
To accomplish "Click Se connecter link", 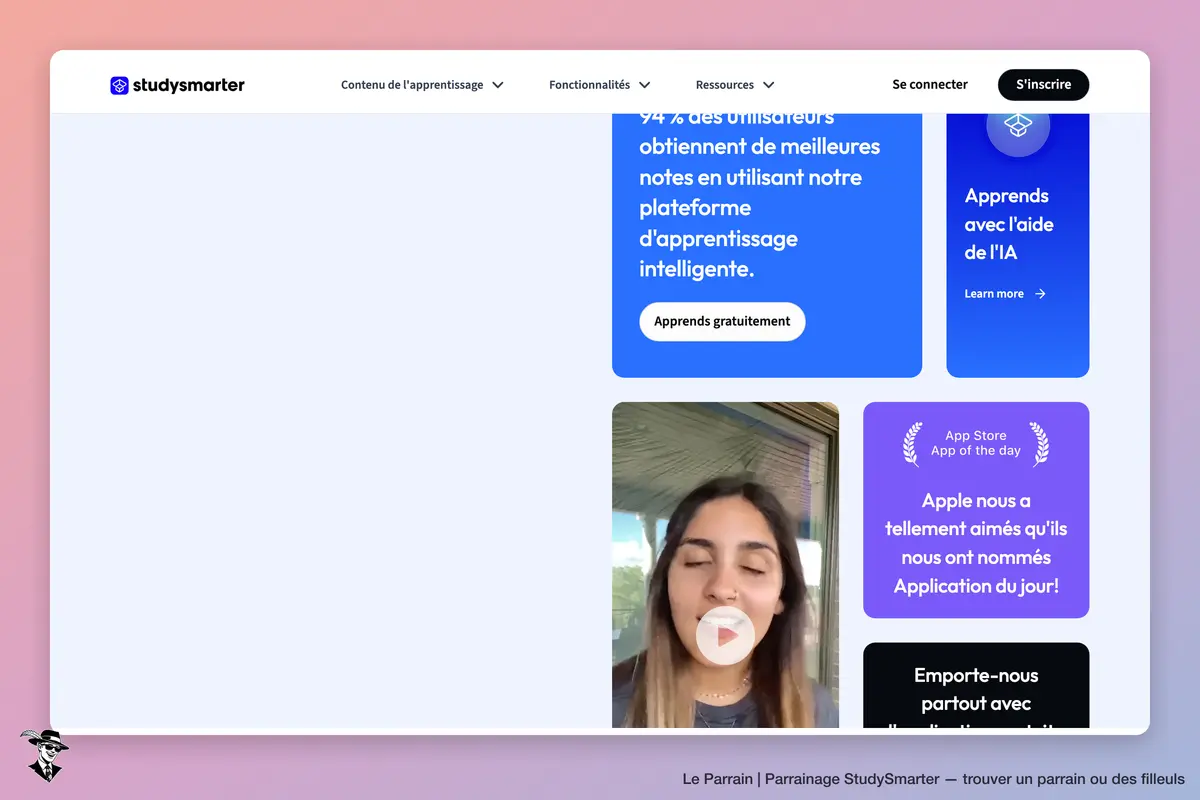I will 930,85.
